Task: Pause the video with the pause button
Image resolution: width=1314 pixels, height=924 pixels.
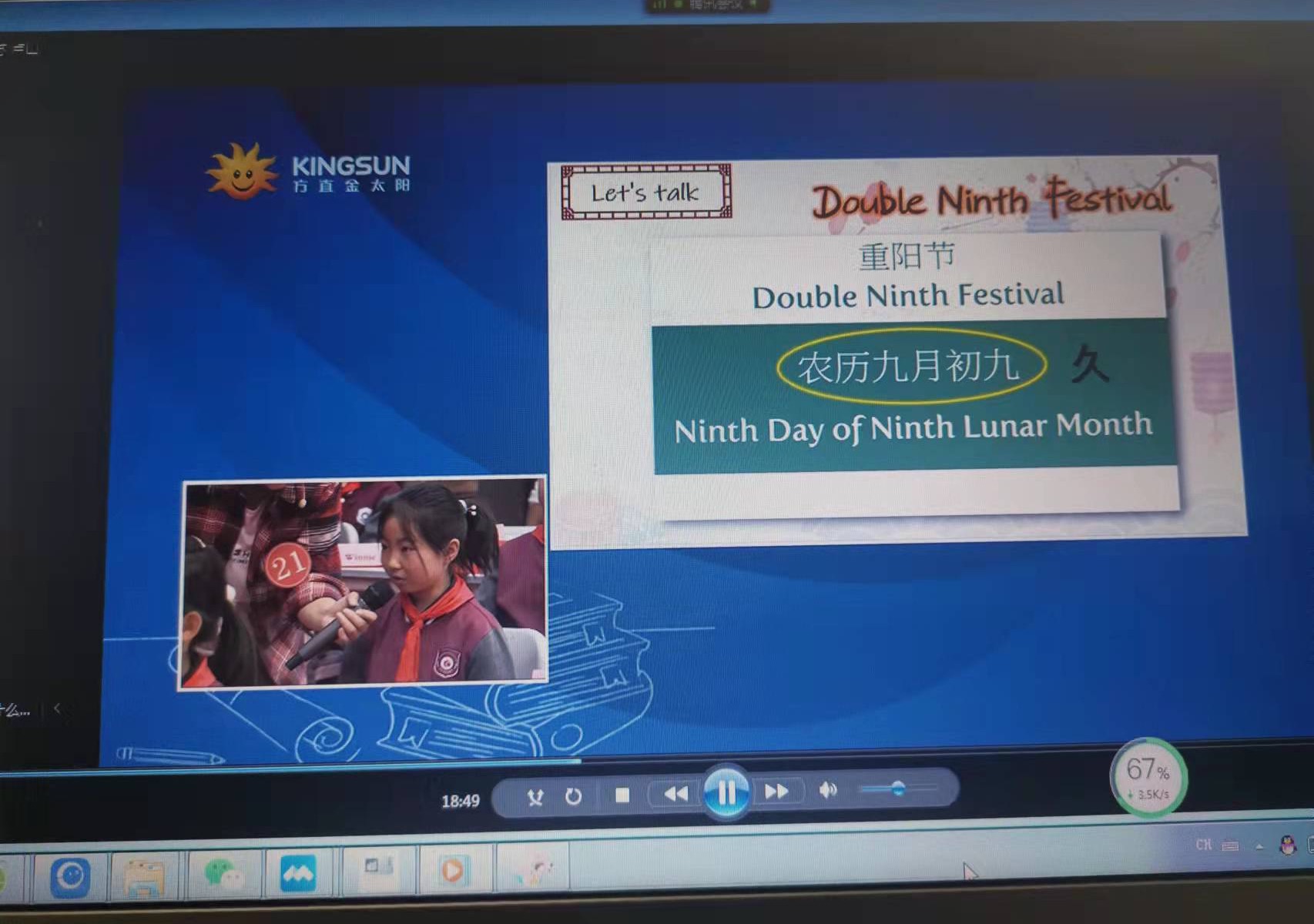Action: (726, 792)
